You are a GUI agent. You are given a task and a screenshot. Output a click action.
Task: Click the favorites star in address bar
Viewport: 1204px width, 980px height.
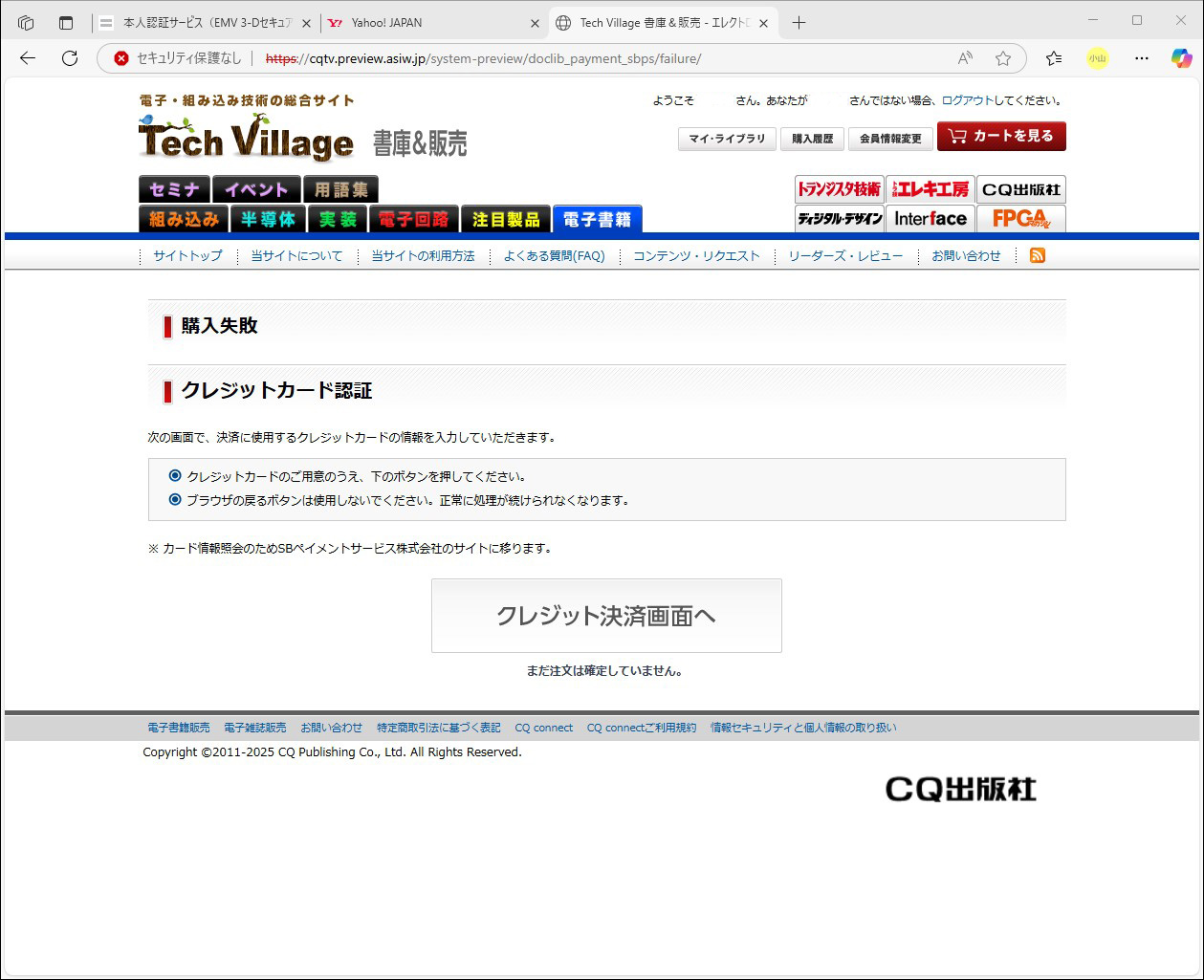(1002, 58)
